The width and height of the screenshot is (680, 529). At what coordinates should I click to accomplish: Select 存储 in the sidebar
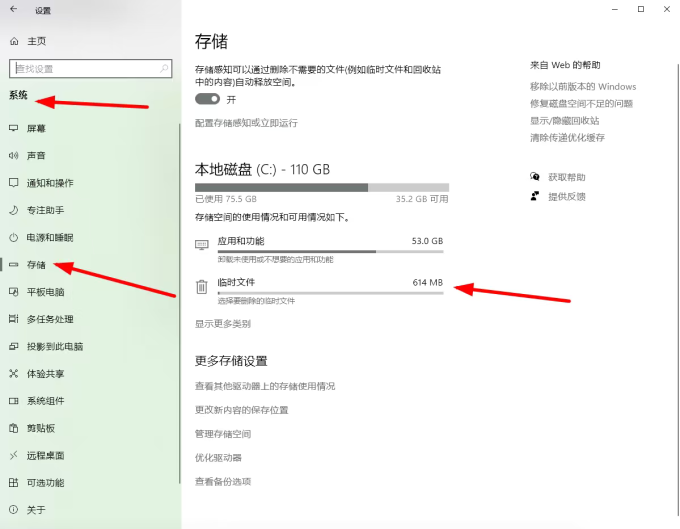click(36, 264)
